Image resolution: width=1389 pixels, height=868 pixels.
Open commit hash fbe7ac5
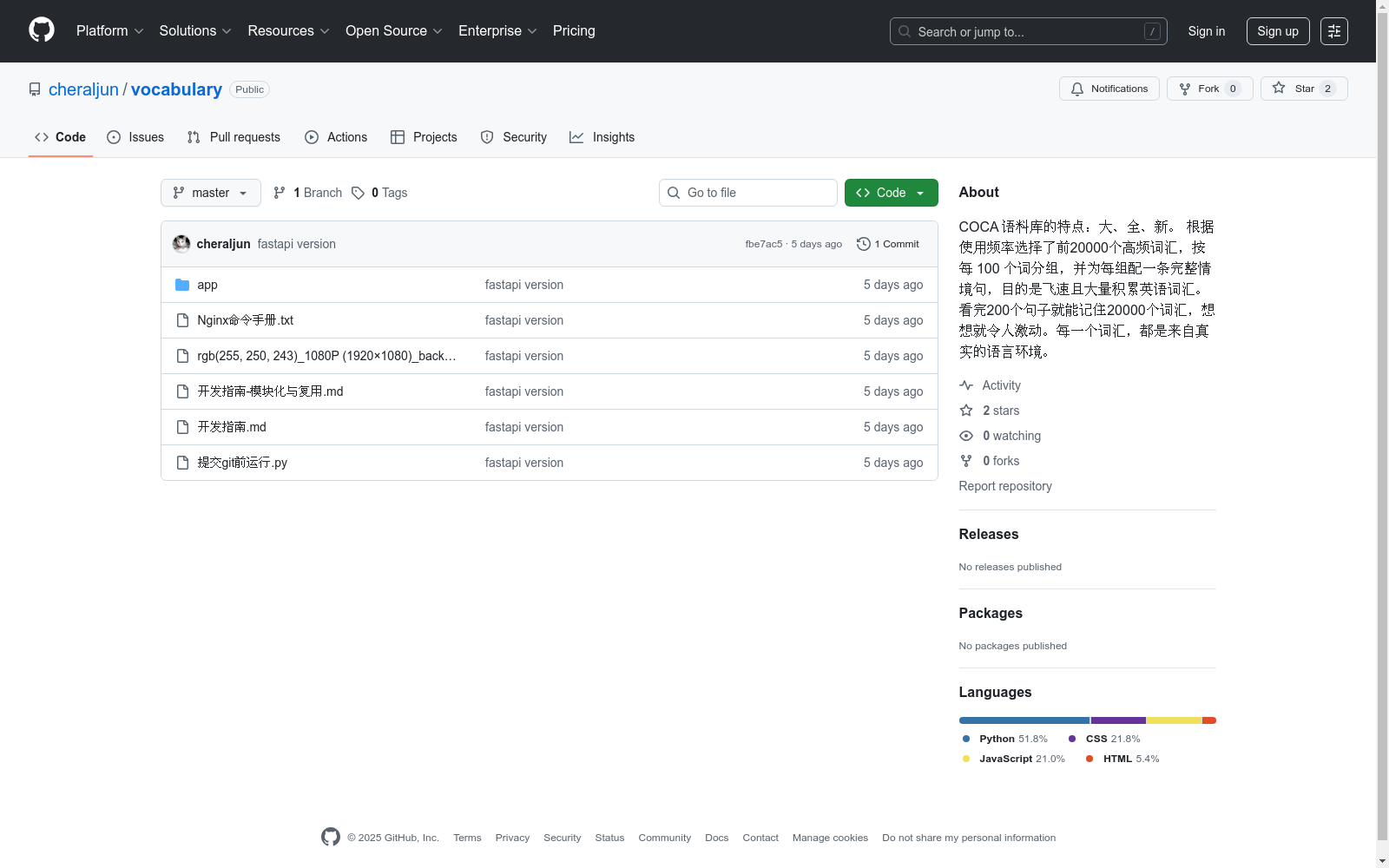[764, 244]
